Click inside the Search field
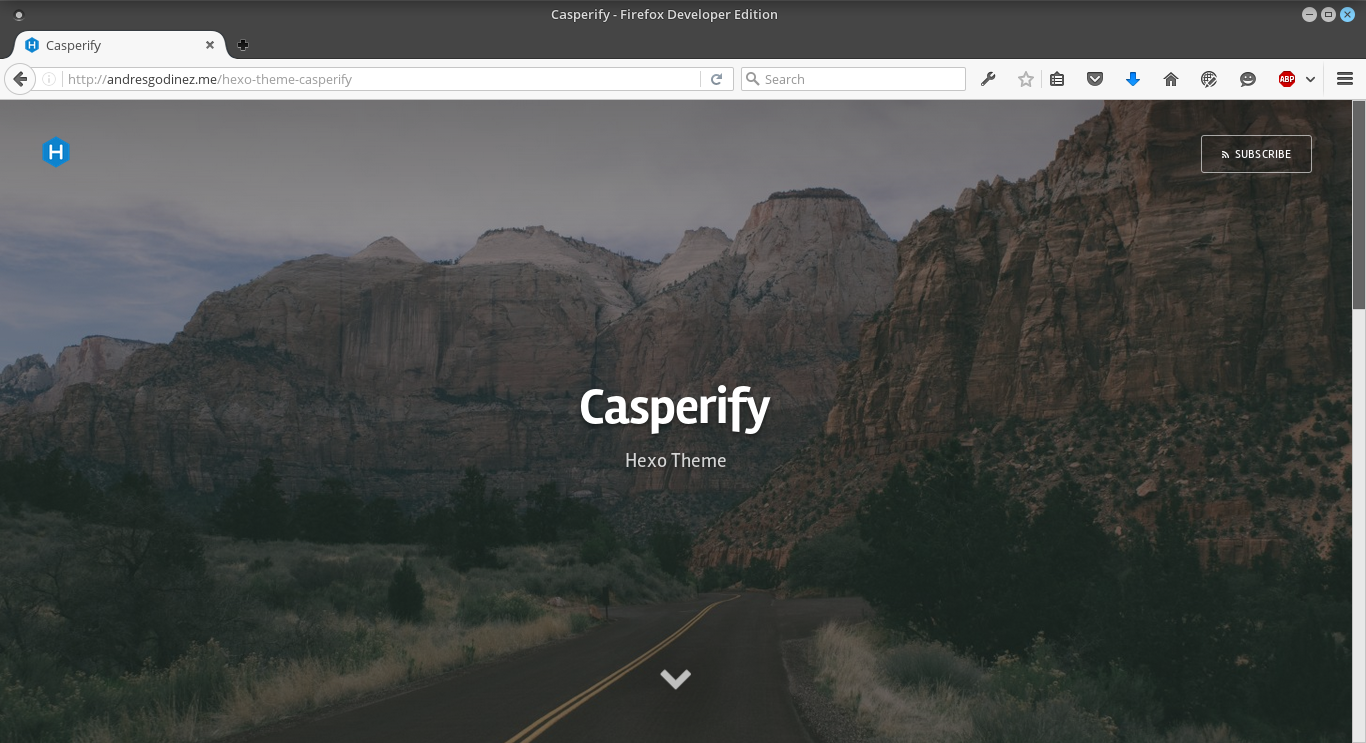This screenshot has height=743, width=1366. (x=852, y=78)
